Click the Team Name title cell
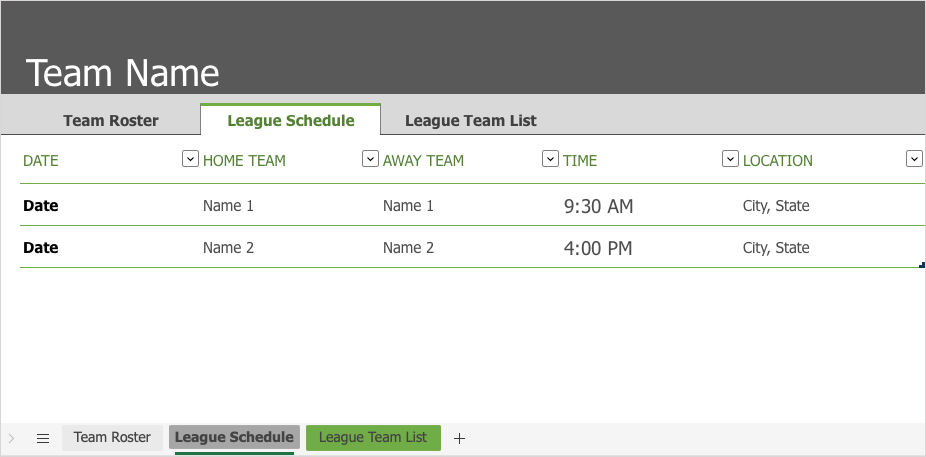926x457 pixels. 122,73
